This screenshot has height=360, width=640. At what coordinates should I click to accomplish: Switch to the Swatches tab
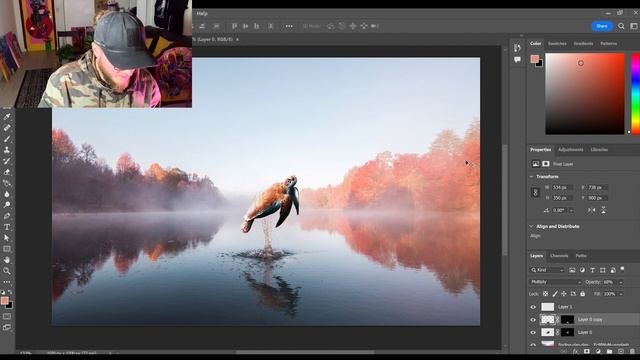click(x=557, y=44)
